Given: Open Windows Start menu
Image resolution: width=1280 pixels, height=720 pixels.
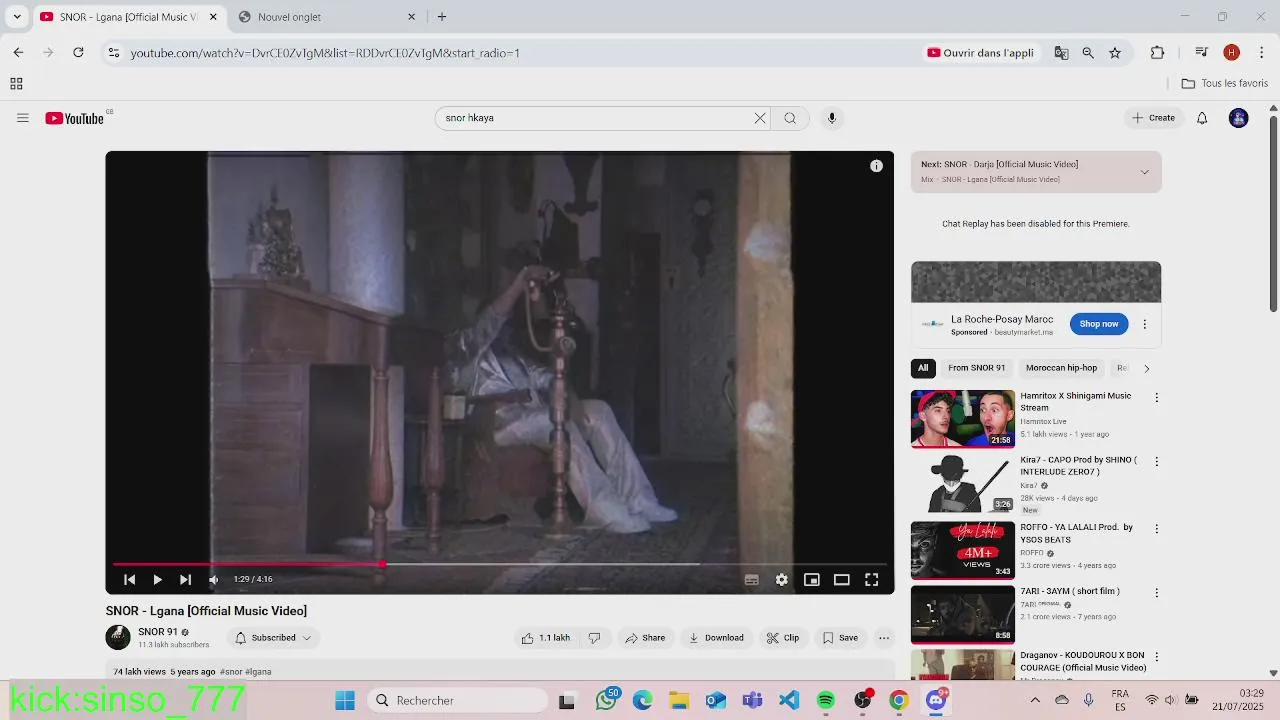Looking at the screenshot, I should point(345,701).
